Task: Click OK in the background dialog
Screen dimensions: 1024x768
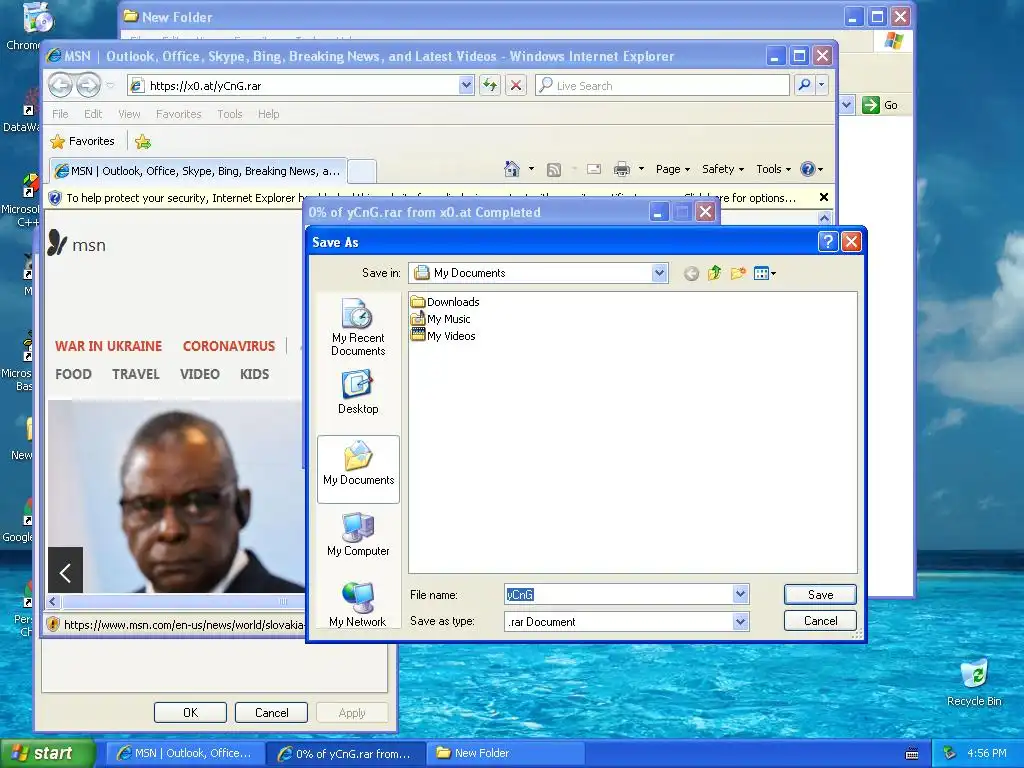Action: (190, 712)
